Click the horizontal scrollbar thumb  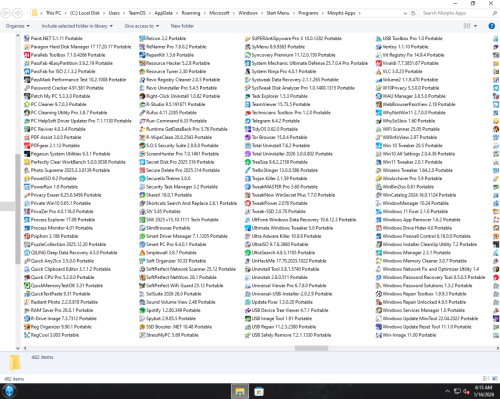[x=311, y=348]
